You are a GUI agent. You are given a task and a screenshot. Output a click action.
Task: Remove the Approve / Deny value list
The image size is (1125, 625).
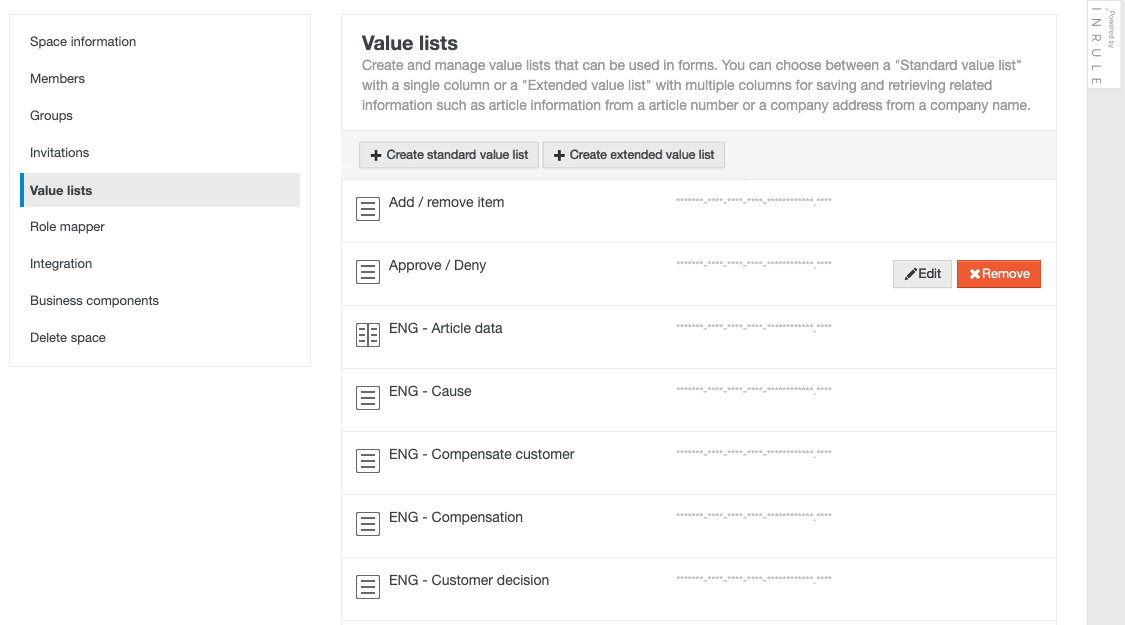[x=999, y=273]
